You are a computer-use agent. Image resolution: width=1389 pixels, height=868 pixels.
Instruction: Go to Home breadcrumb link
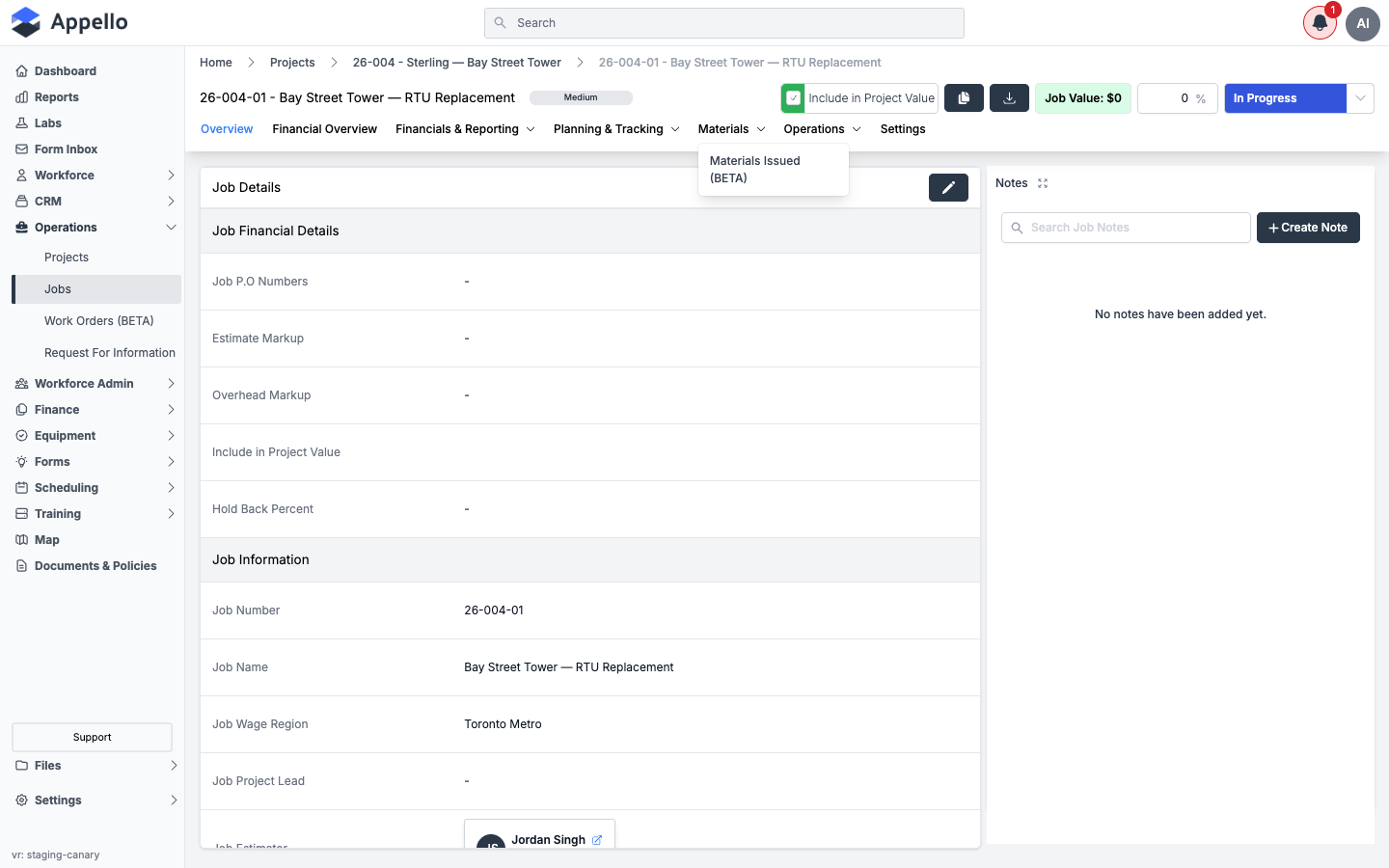(216, 63)
